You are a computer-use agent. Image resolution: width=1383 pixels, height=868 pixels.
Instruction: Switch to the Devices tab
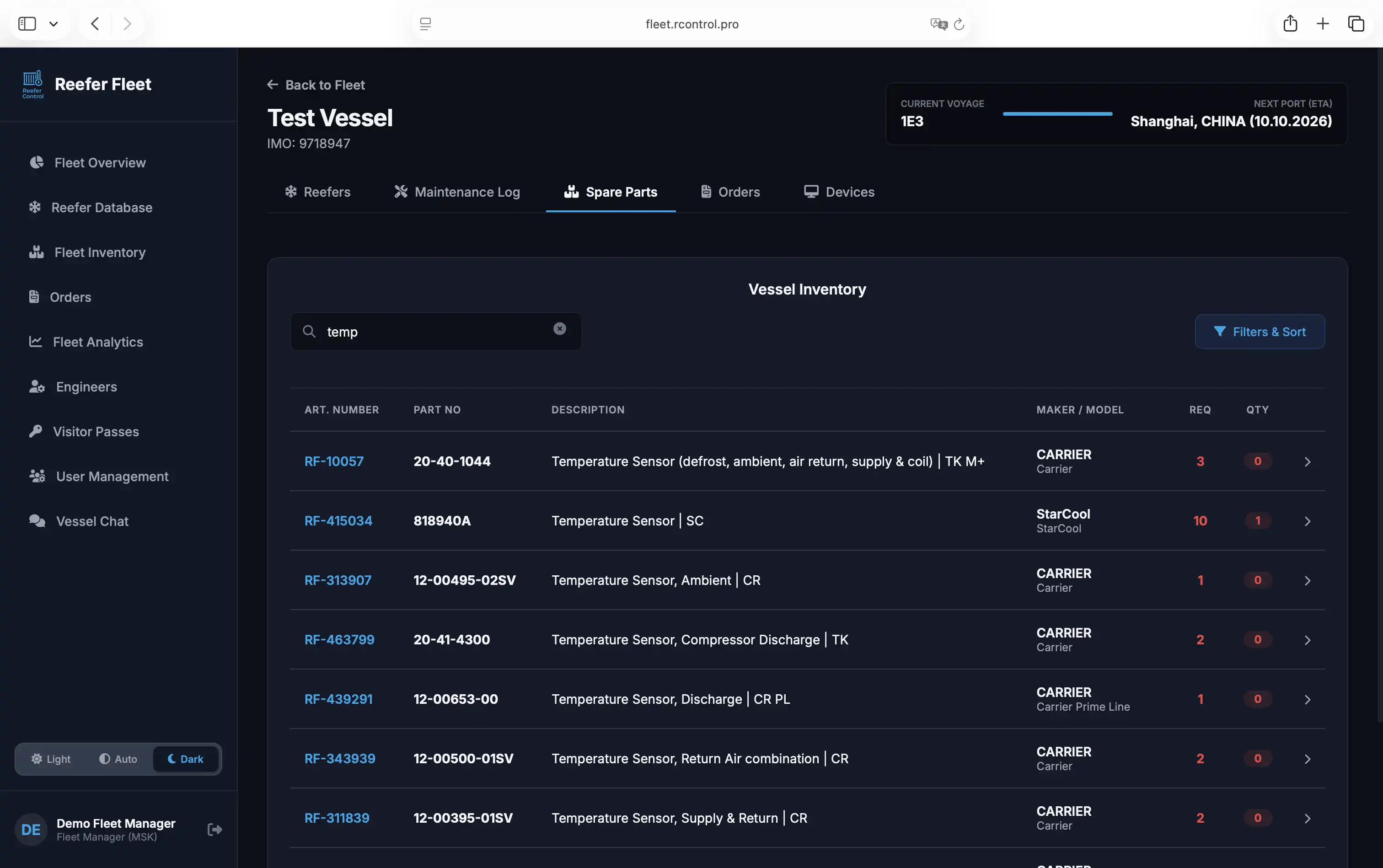(839, 192)
